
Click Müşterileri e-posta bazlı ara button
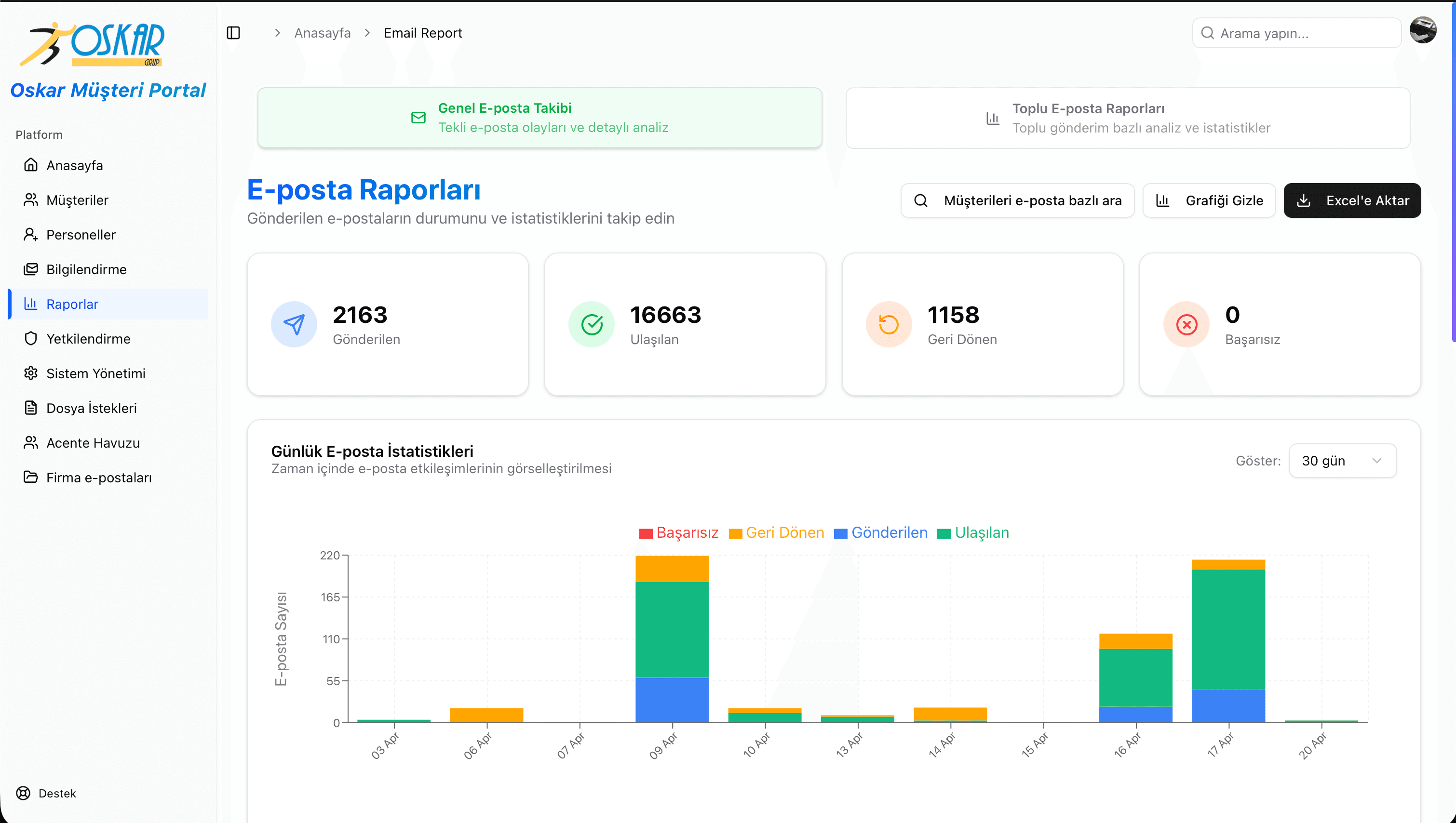point(1017,200)
